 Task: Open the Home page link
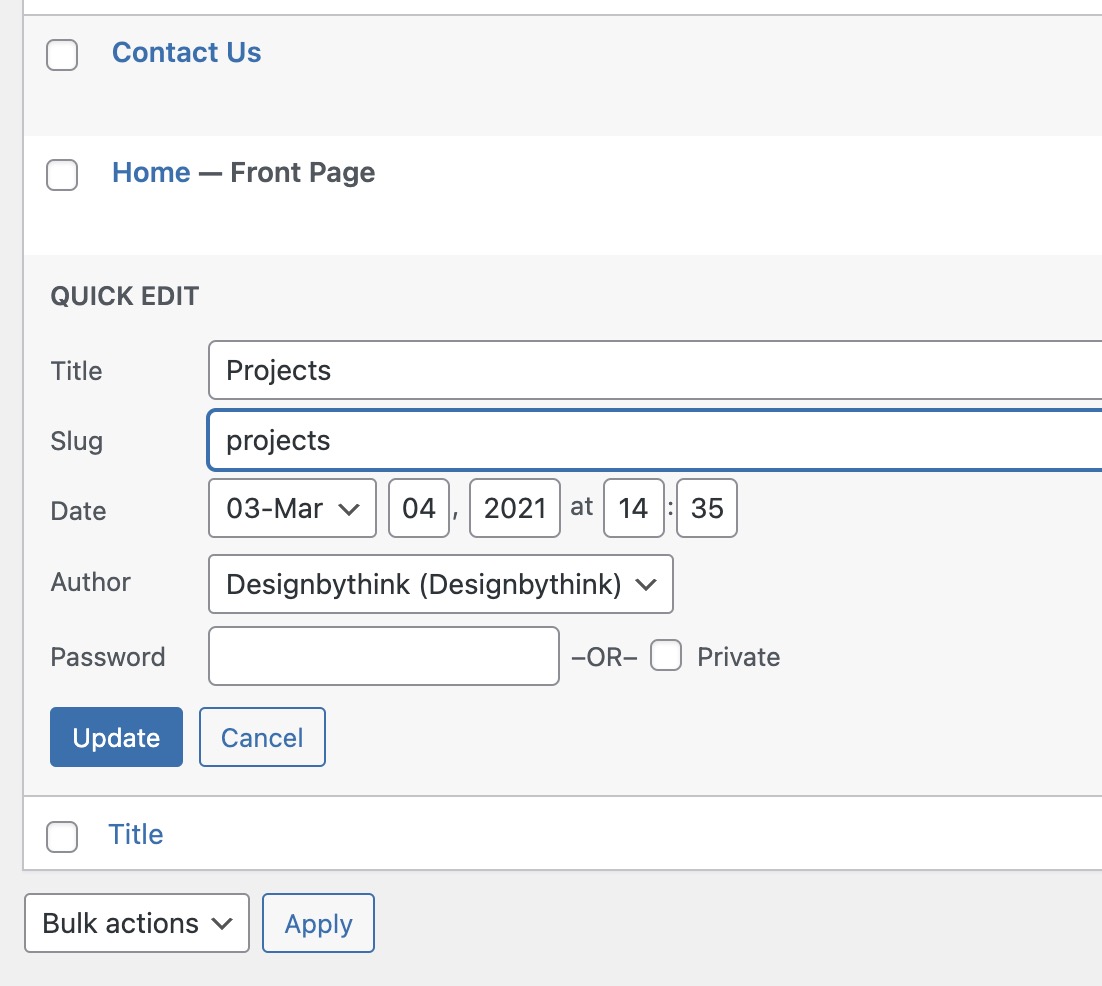[x=151, y=173]
